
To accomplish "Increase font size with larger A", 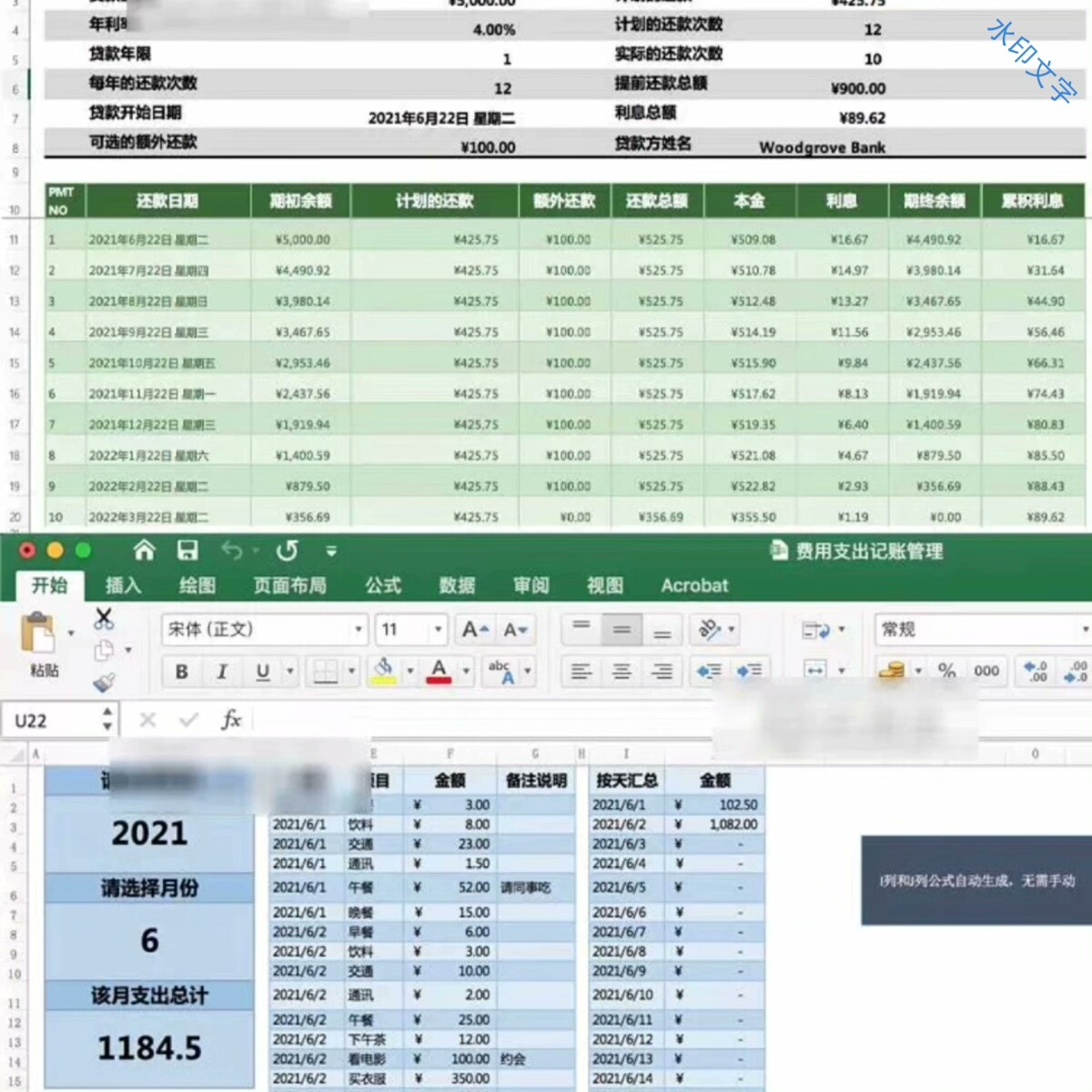I will coord(475,629).
